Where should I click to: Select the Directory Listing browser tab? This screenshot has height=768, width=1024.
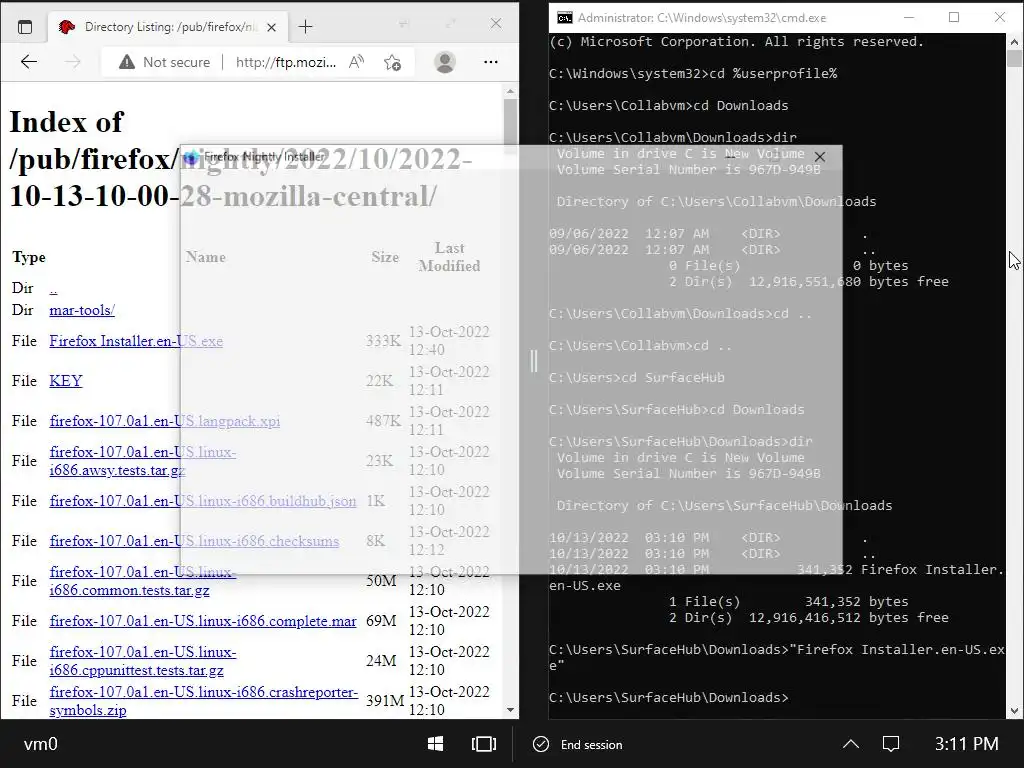(166, 27)
